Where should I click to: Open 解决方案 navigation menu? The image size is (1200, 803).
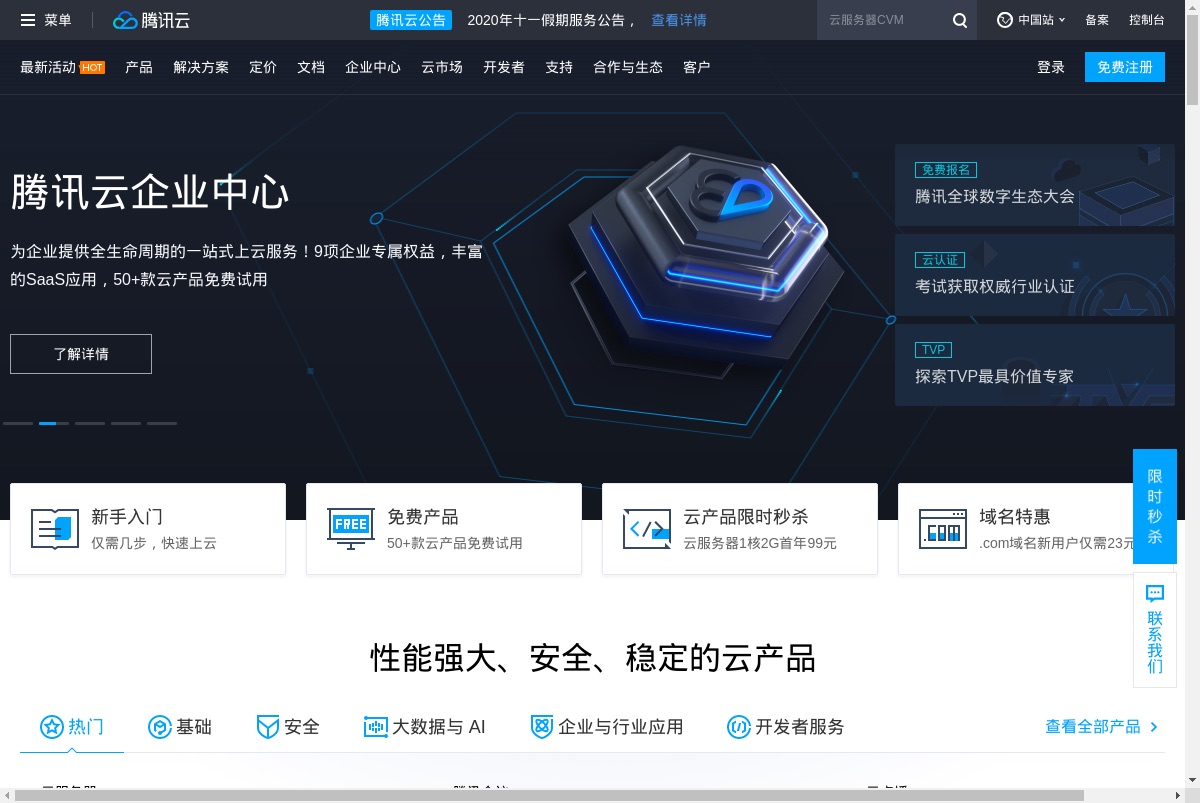click(201, 67)
